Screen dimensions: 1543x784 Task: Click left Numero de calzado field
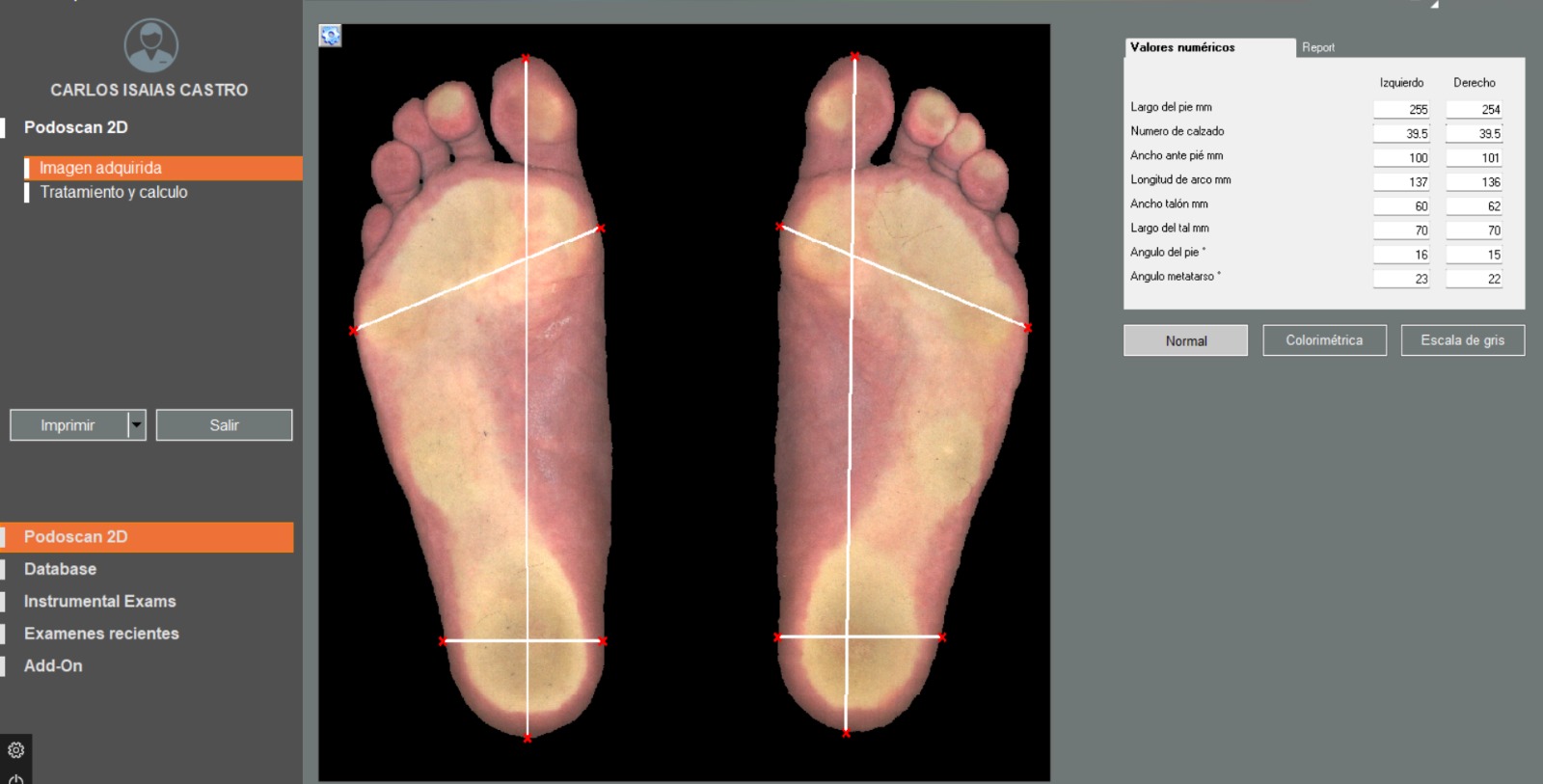[1401, 133]
